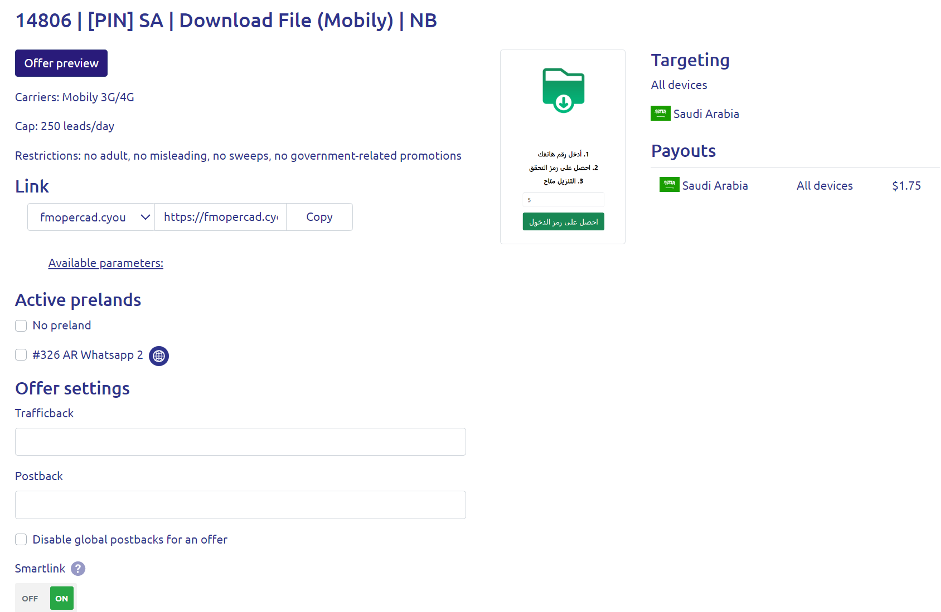Switch Smartlink to OFF

[30, 598]
